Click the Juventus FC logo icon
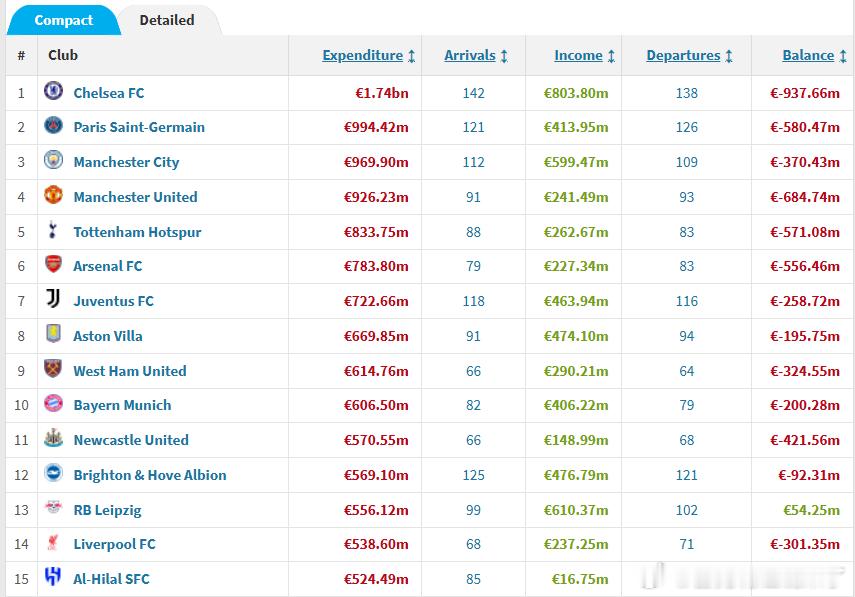This screenshot has width=855, height=597. [54, 300]
